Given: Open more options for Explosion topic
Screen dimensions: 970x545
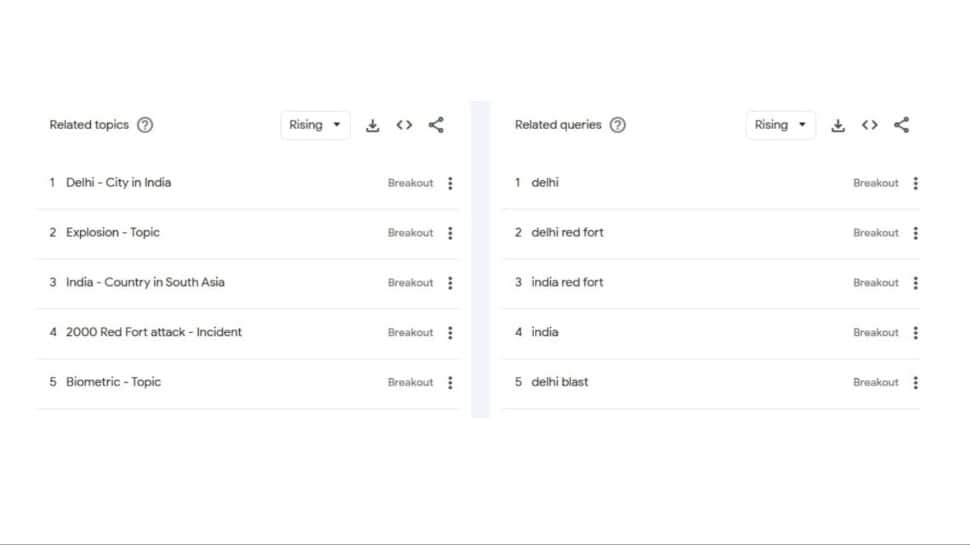Looking at the screenshot, I should click(x=450, y=233).
